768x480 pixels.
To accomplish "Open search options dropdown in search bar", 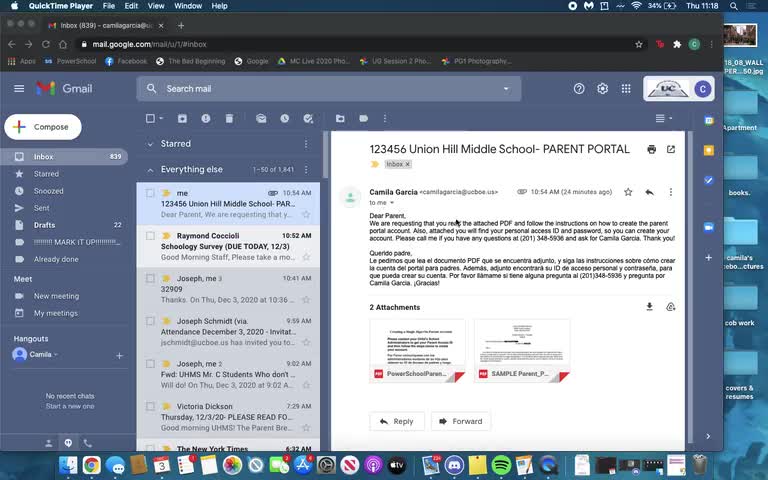I will point(506,89).
